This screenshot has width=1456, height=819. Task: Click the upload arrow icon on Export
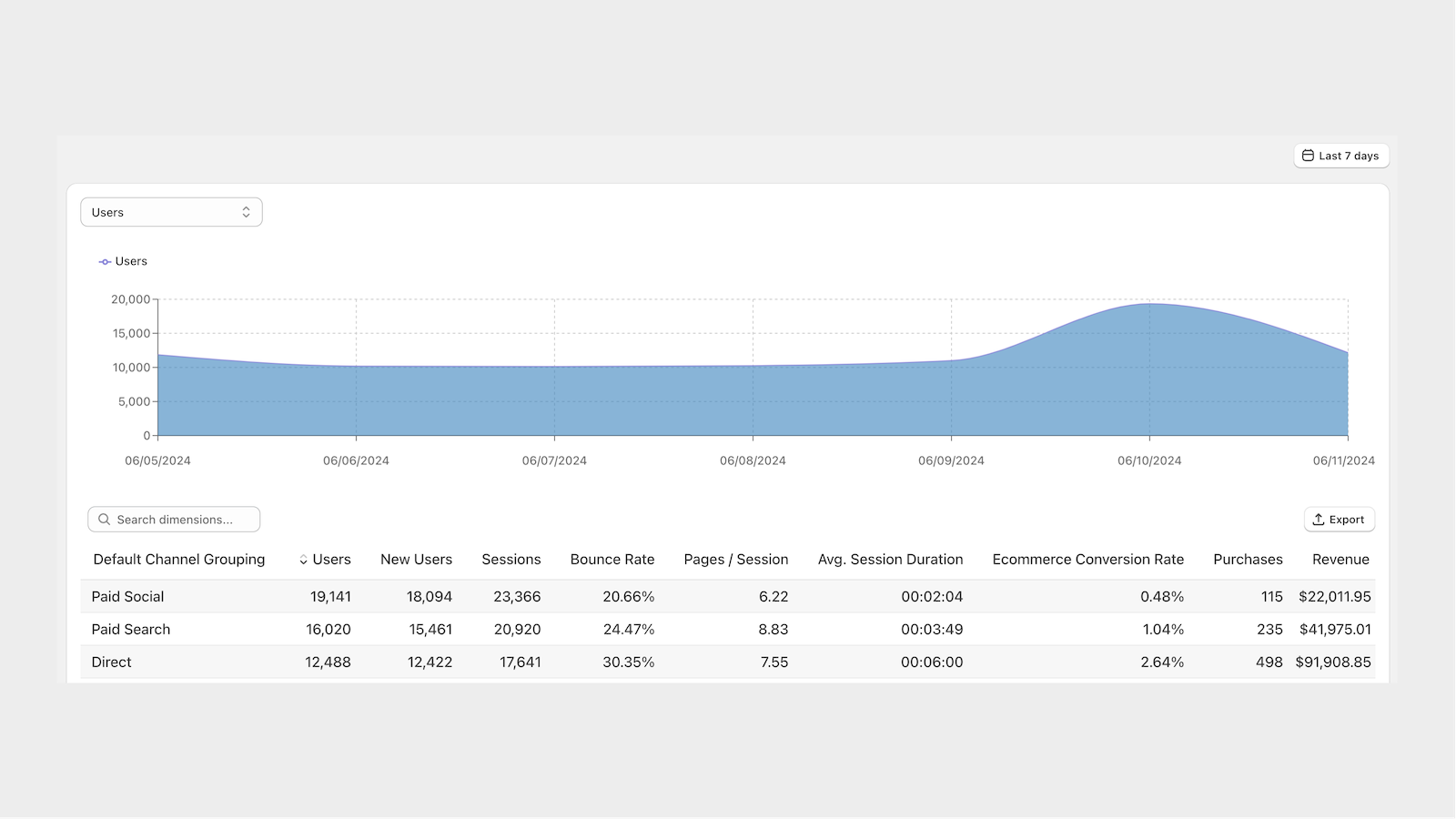1319,520
